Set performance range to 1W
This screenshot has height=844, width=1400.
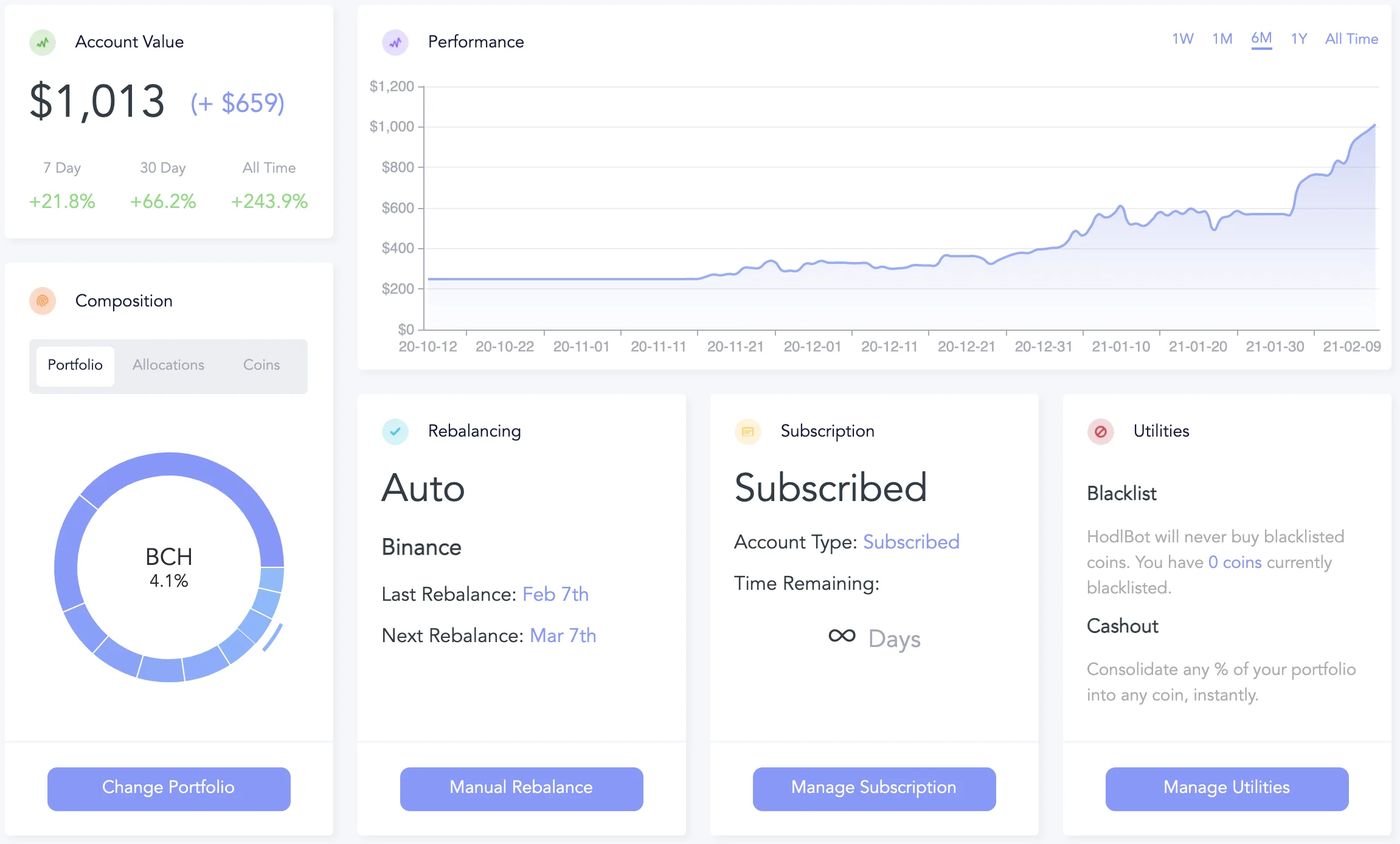(1183, 39)
